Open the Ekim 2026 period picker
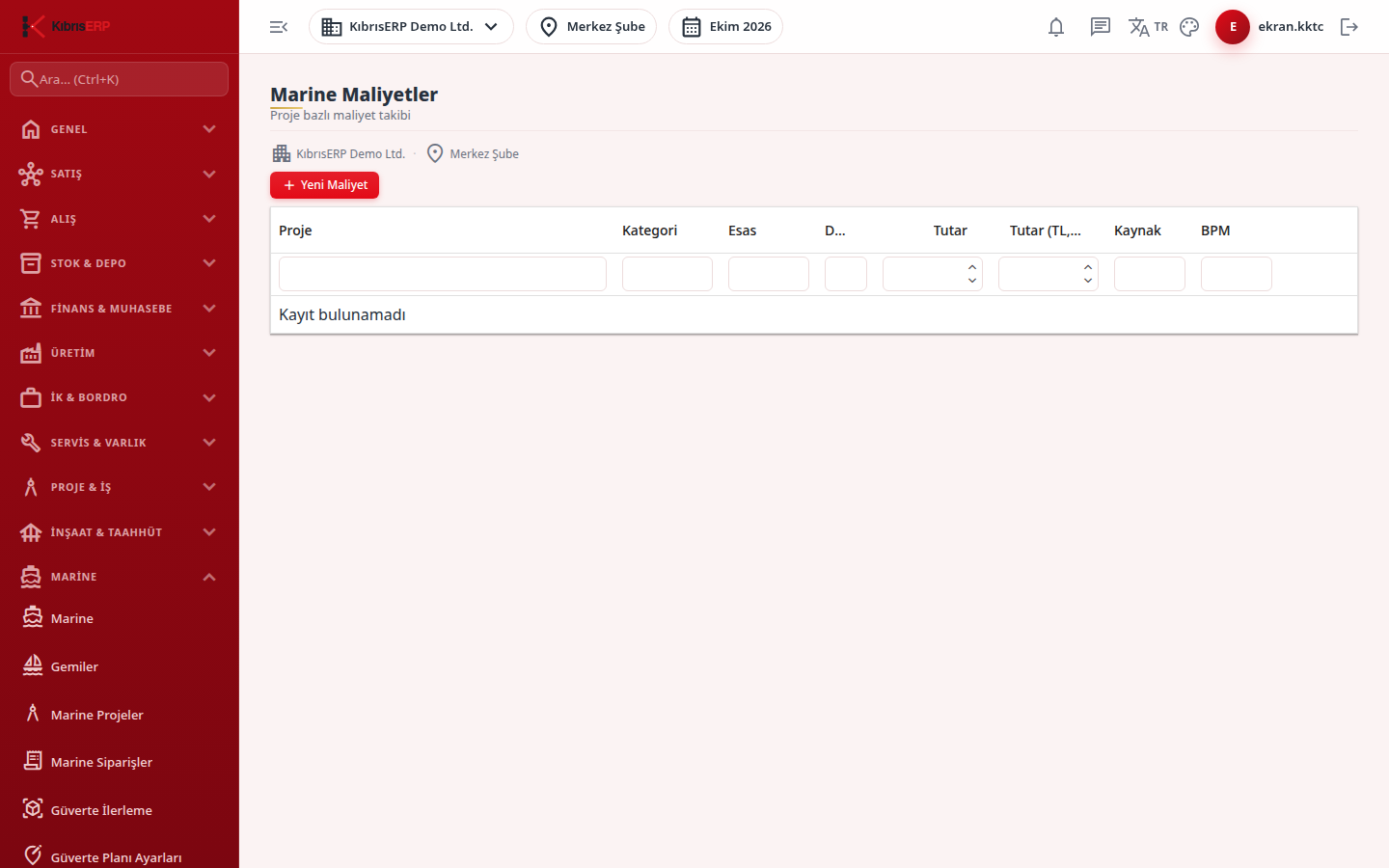This screenshot has height=868, width=1389. pos(725,27)
